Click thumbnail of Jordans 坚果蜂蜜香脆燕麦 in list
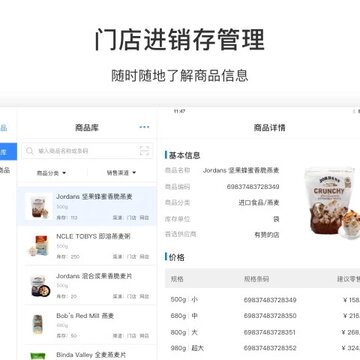The height and width of the screenshot is (360, 360). pos(39,206)
